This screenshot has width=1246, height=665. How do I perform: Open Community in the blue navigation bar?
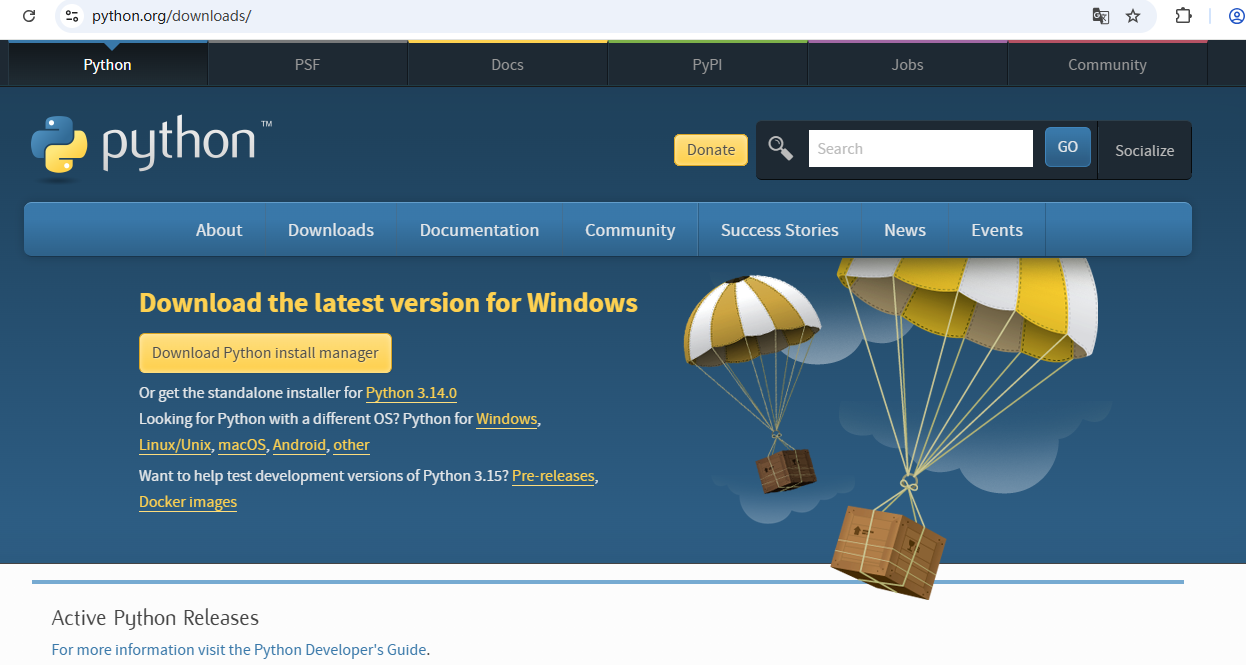(630, 230)
